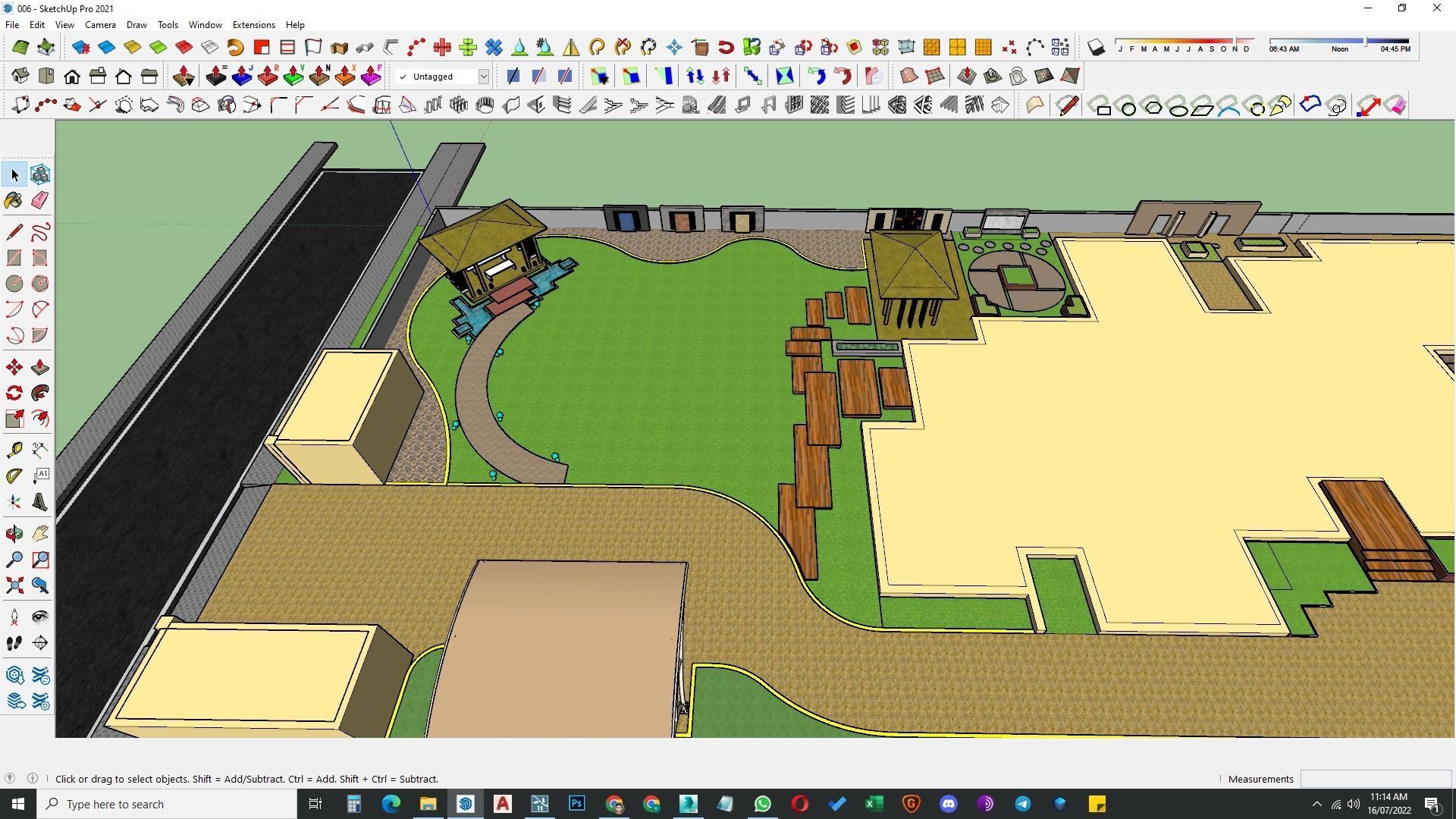Open Photoshop from the Windows taskbar
The image size is (1456, 819).
[x=576, y=804]
